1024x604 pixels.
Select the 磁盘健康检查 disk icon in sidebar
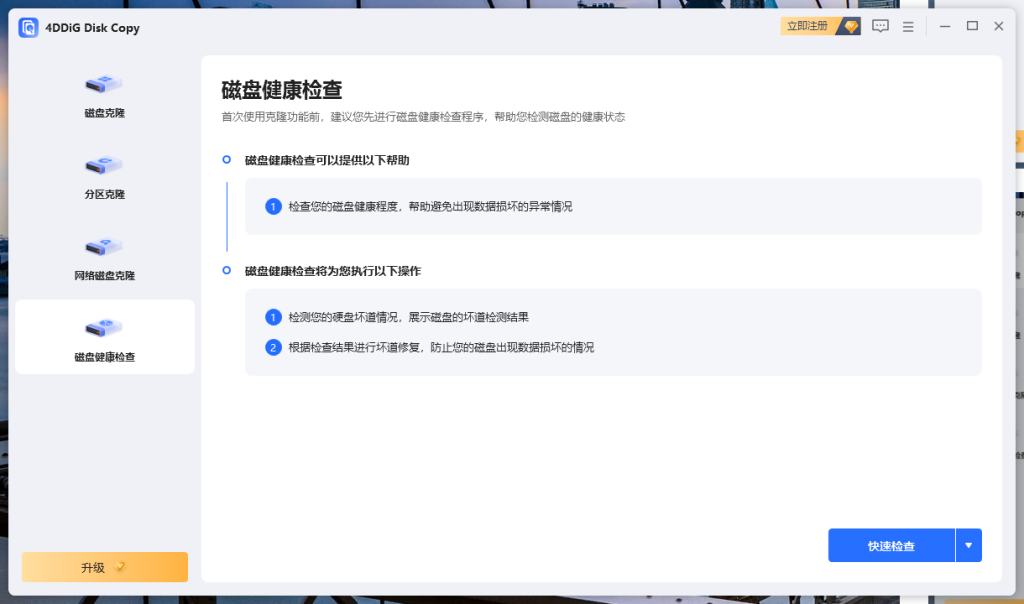pos(104,327)
